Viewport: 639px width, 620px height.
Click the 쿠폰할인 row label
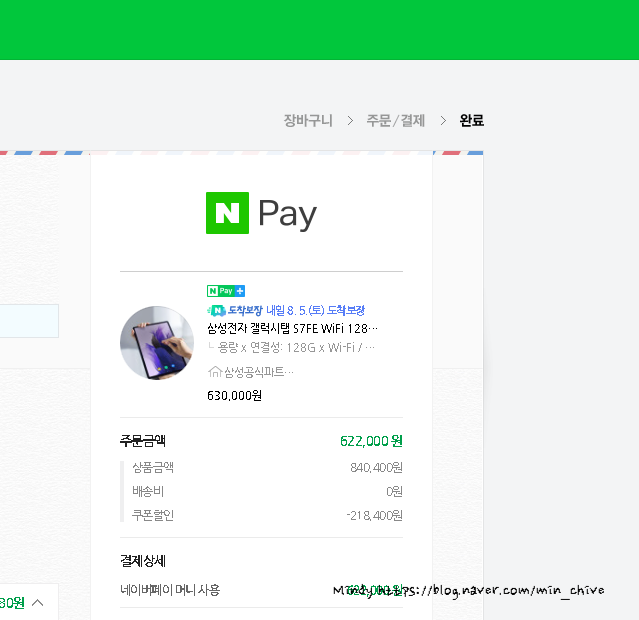click(x=153, y=515)
